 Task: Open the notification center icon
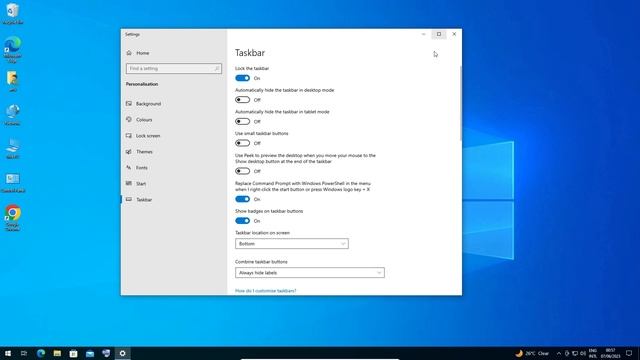629,353
